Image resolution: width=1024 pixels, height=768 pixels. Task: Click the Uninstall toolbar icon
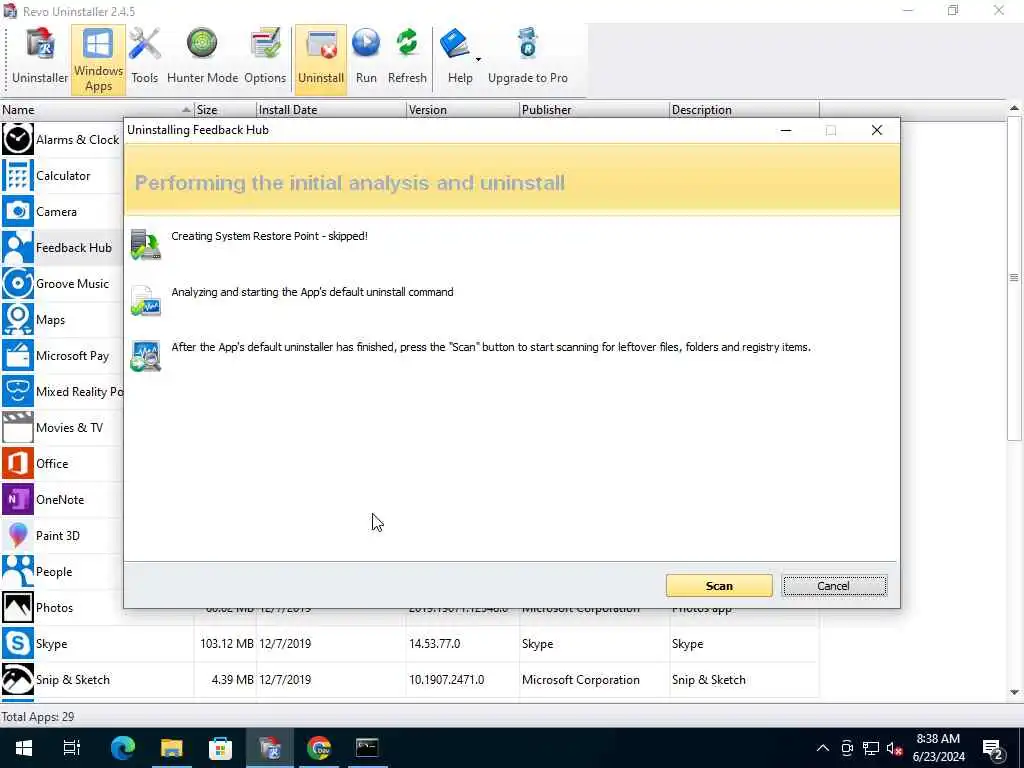(321, 60)
